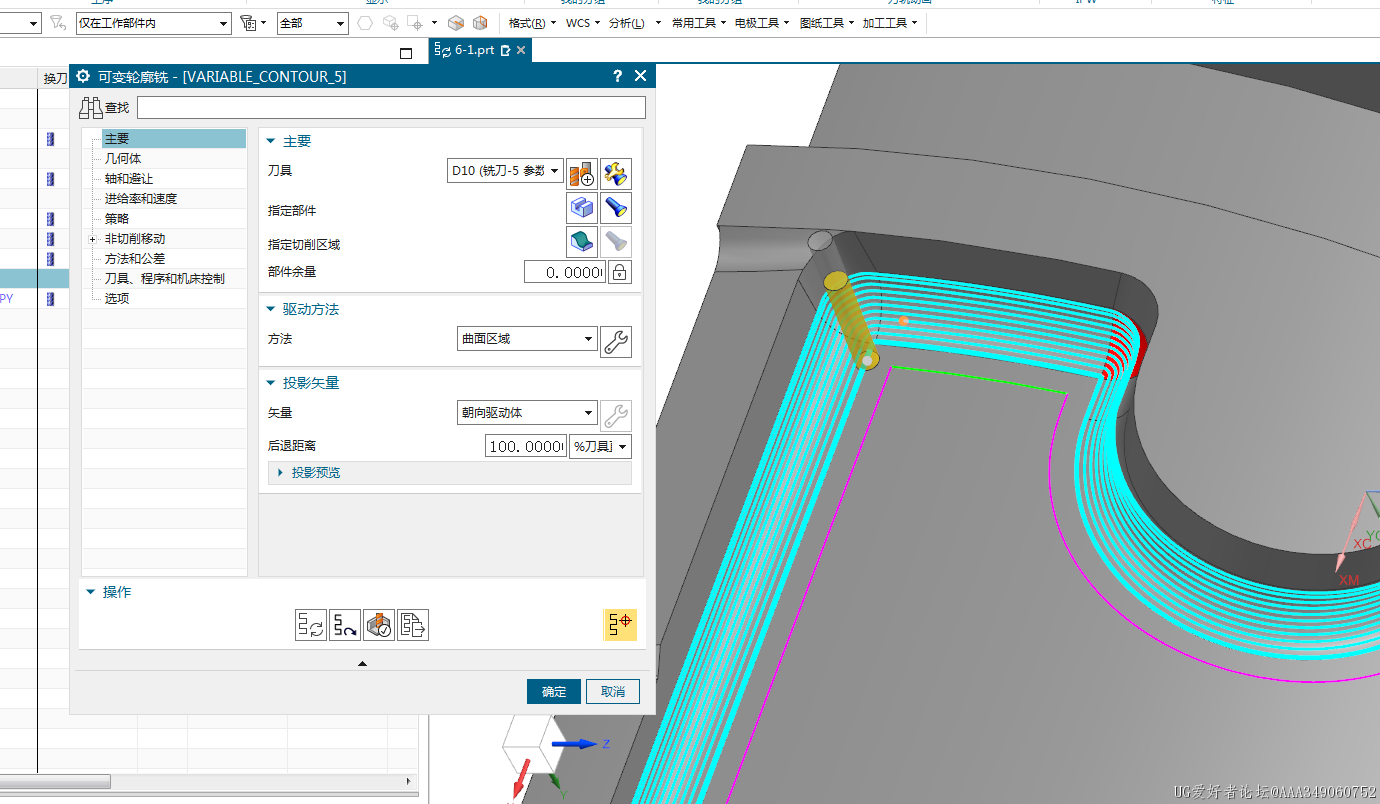Collapse the 主要 section header
Viewport: 1380px width, 804px height.
pos(271,142)
